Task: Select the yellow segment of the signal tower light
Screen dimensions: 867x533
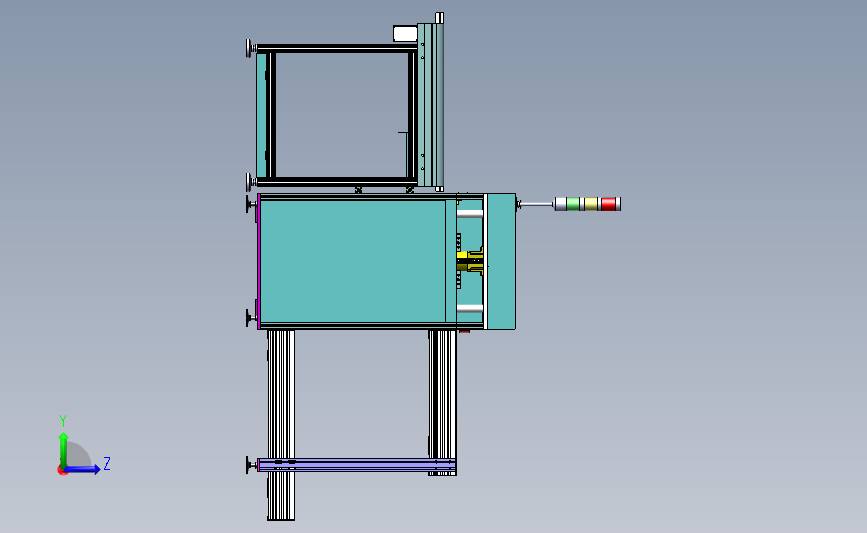Action: pyautogui.click(x=591, y=204)
